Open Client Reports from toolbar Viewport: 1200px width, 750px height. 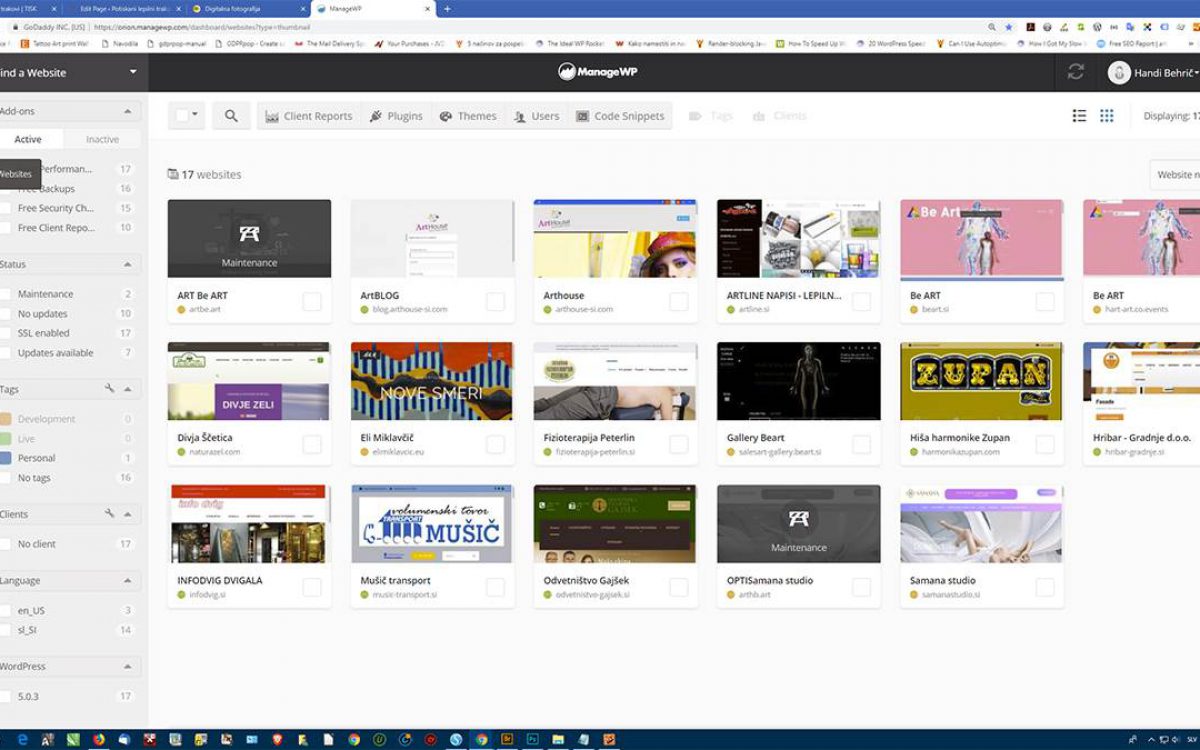point(309,116)
